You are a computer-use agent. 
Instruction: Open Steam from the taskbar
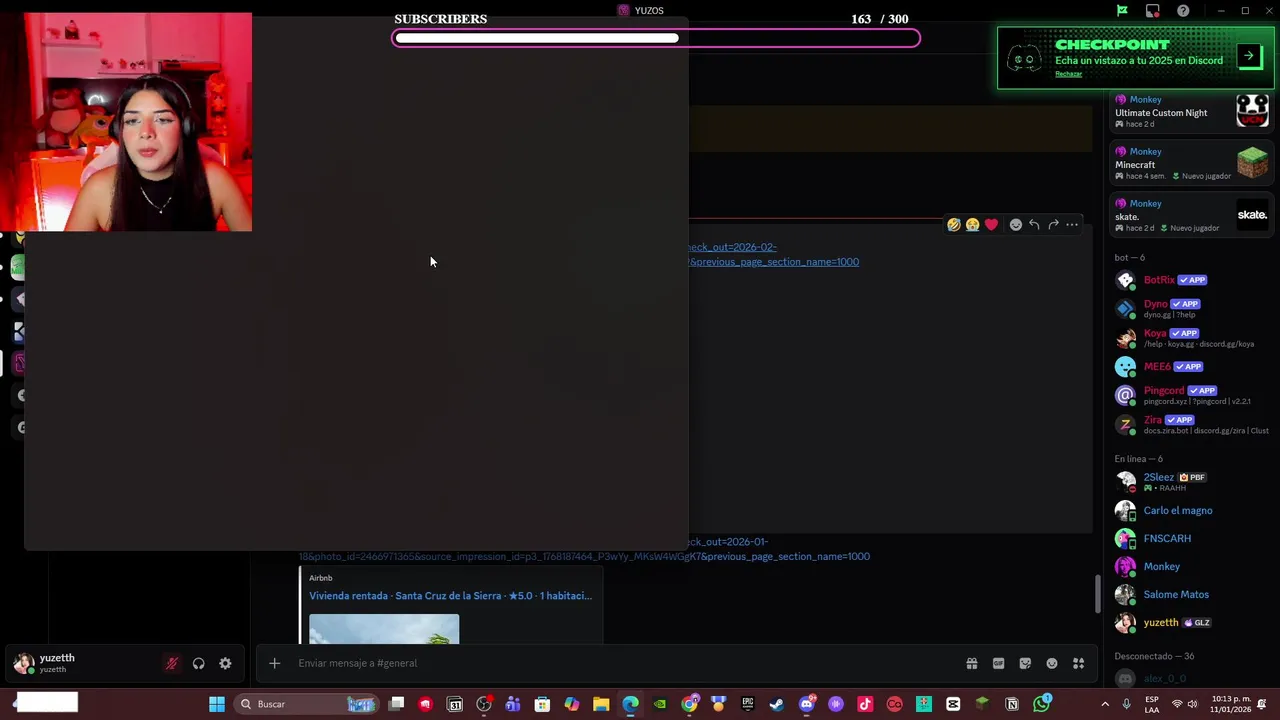776,704
